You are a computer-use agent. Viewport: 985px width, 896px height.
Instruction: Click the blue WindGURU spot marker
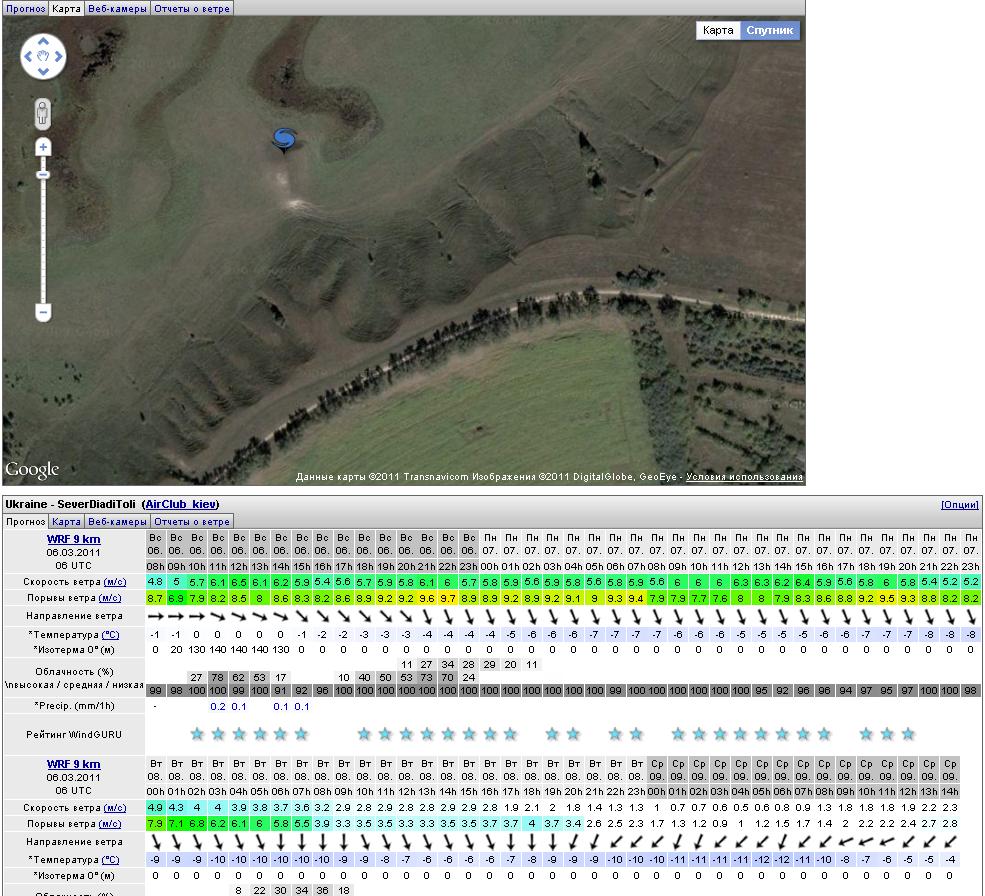pos(284,140)
